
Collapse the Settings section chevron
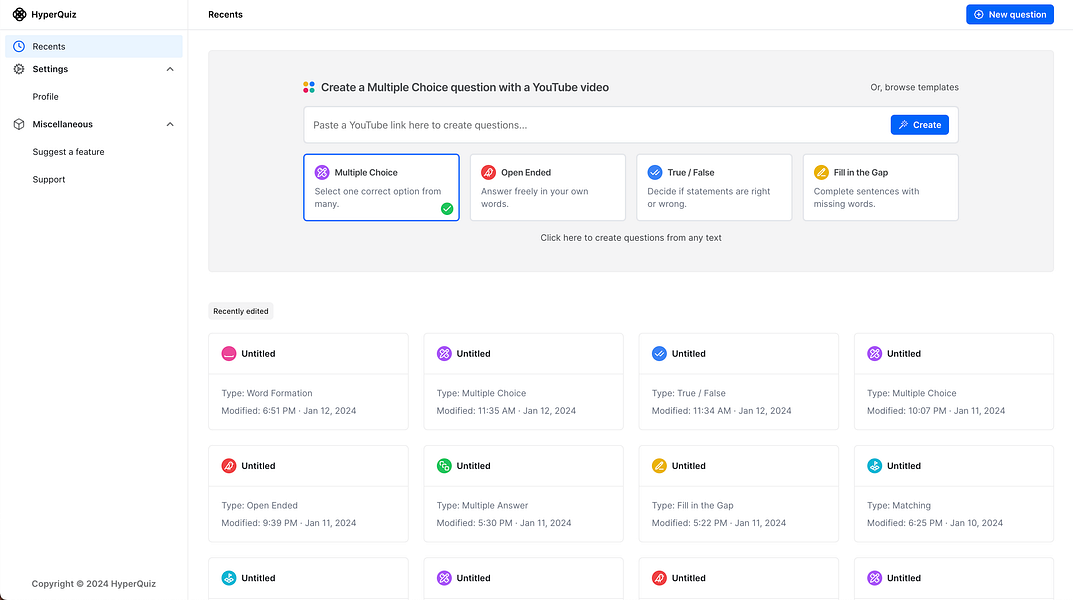coord(170,69)
